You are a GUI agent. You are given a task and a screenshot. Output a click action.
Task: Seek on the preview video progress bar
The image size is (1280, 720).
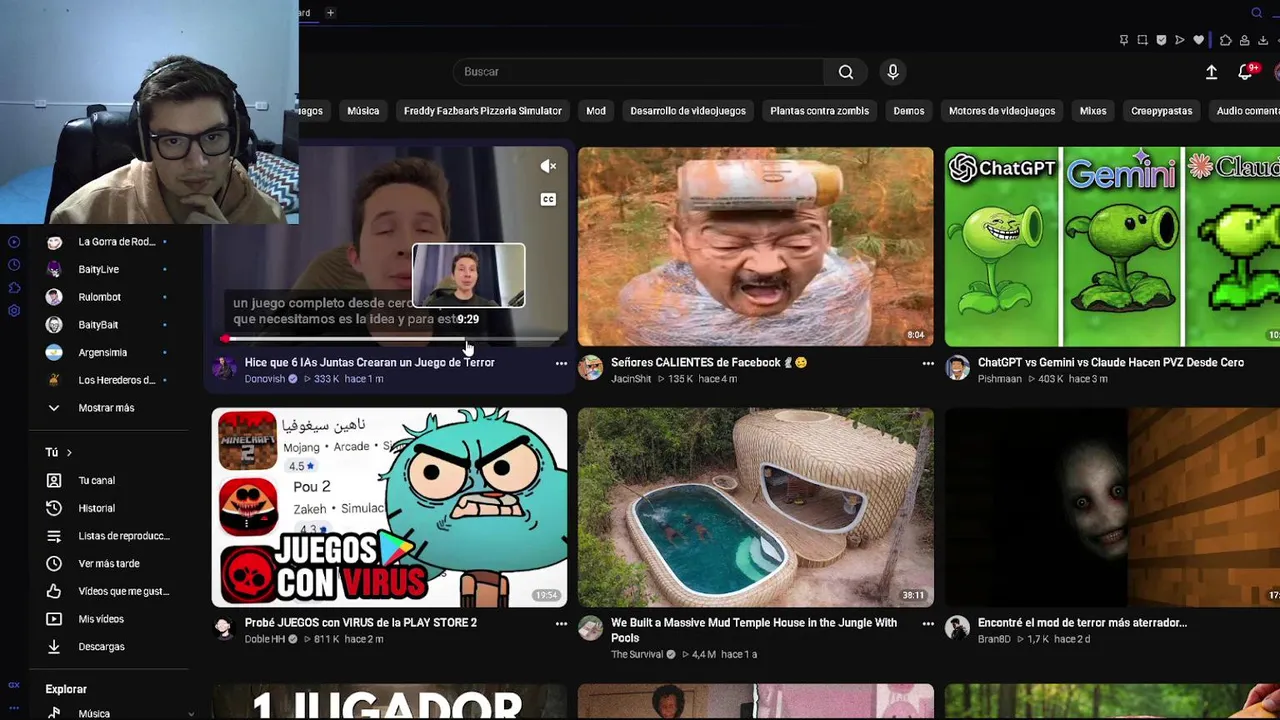pos(390,340)
